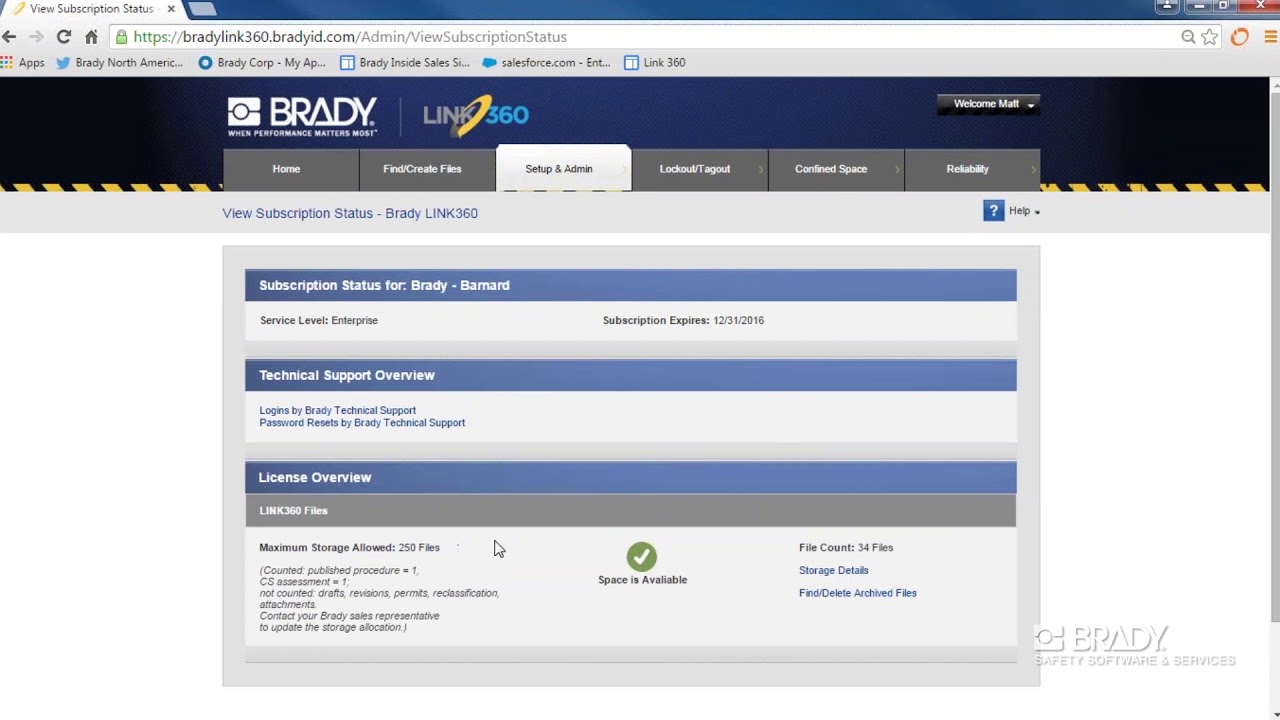
Task: Open the Storage Details link
Action: pyautogui.click(x=833, y=570)
